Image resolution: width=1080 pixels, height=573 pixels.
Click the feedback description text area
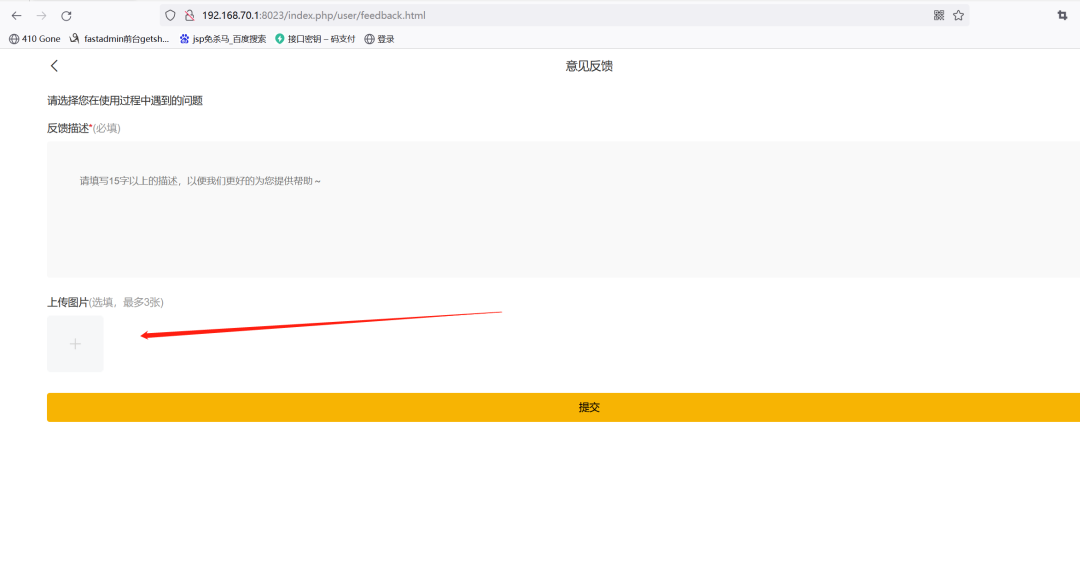[563, 209]
